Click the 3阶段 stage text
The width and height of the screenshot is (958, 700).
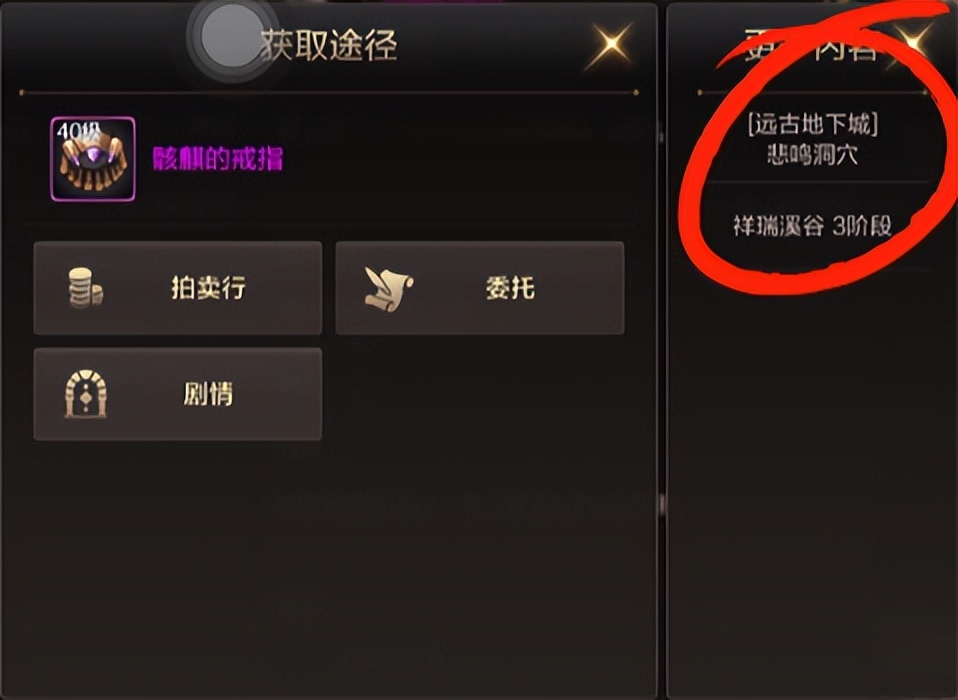862,226
